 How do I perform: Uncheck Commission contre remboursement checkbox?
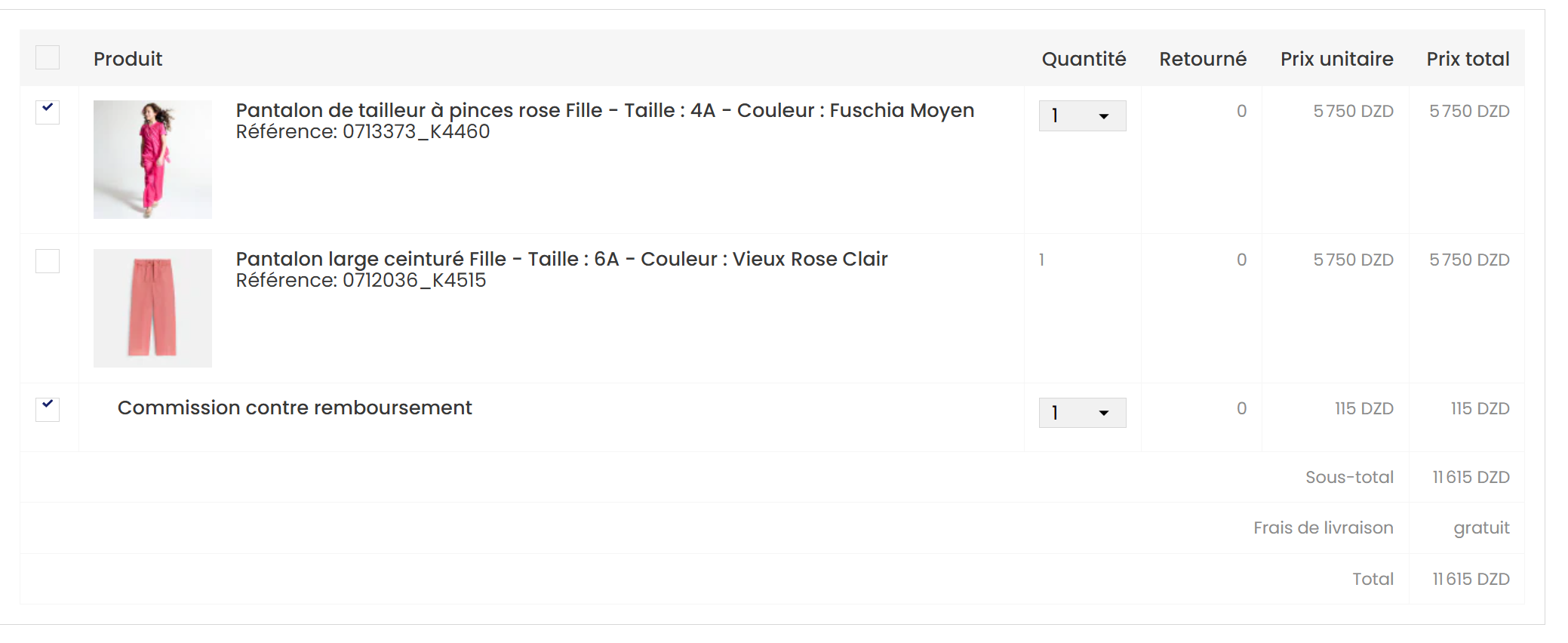[x=48, y=409]
